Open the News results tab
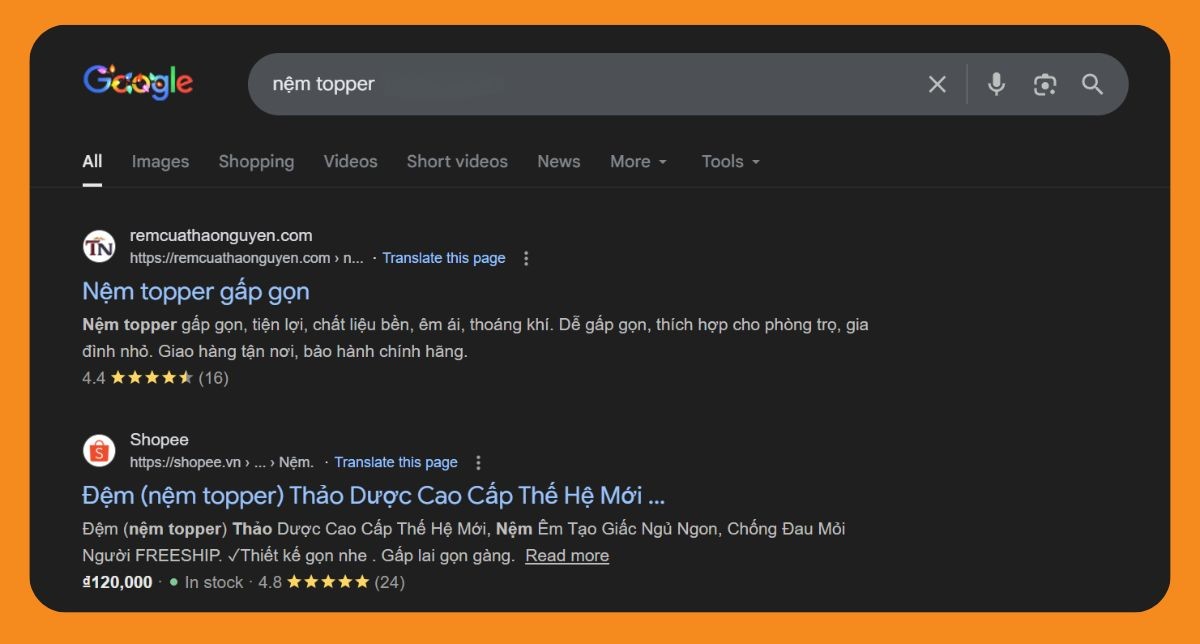This screenshot has width=1200, height=644. click(558, 161)
